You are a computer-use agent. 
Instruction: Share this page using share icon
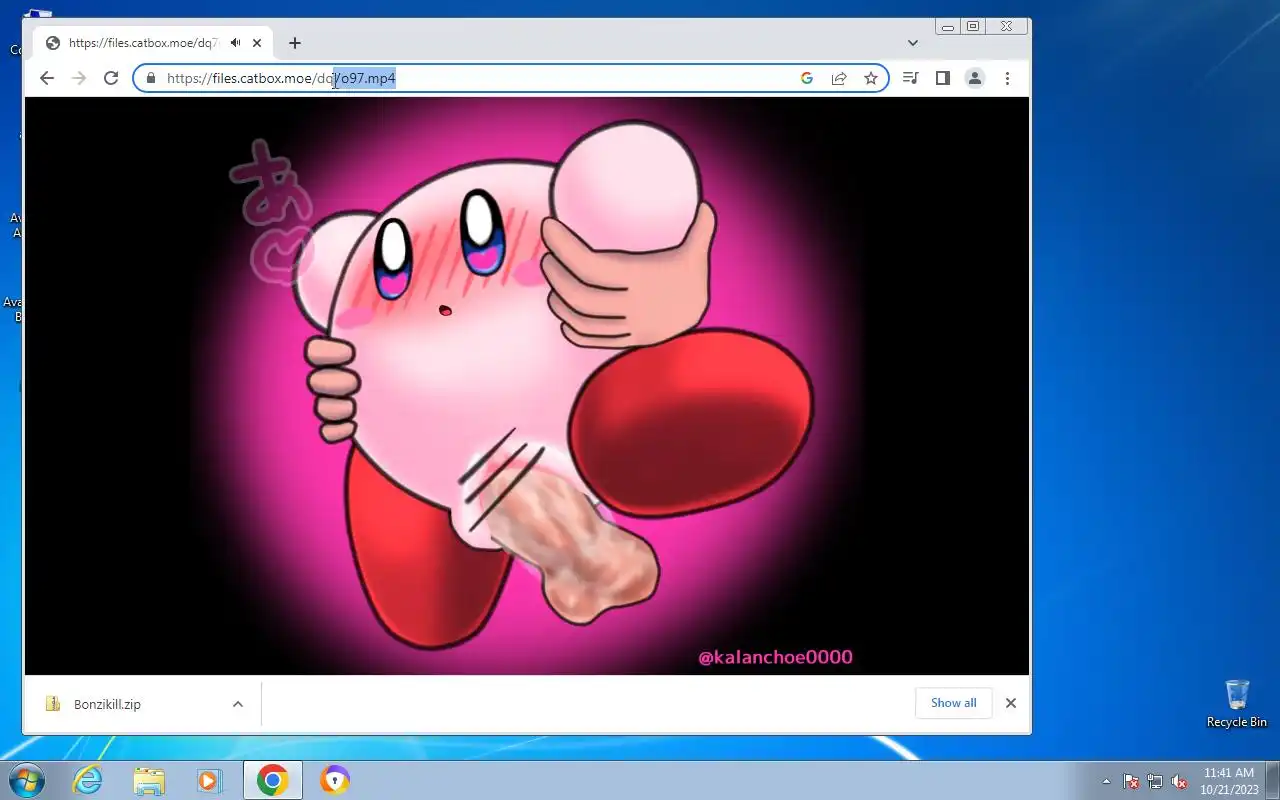coord(839,78)
